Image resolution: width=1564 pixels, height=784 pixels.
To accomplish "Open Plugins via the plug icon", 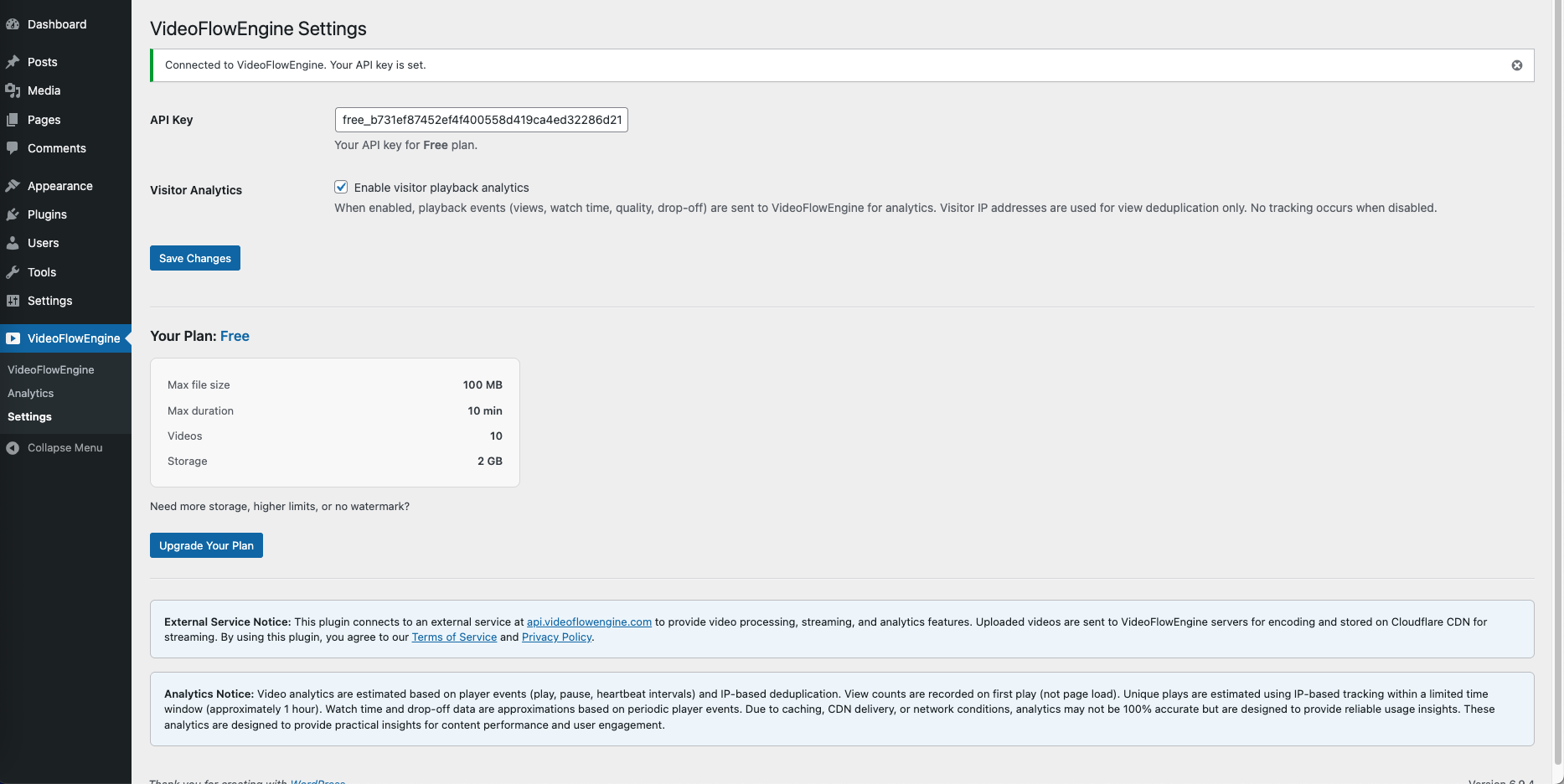I will pyautogui.click(x=13, y=214).
